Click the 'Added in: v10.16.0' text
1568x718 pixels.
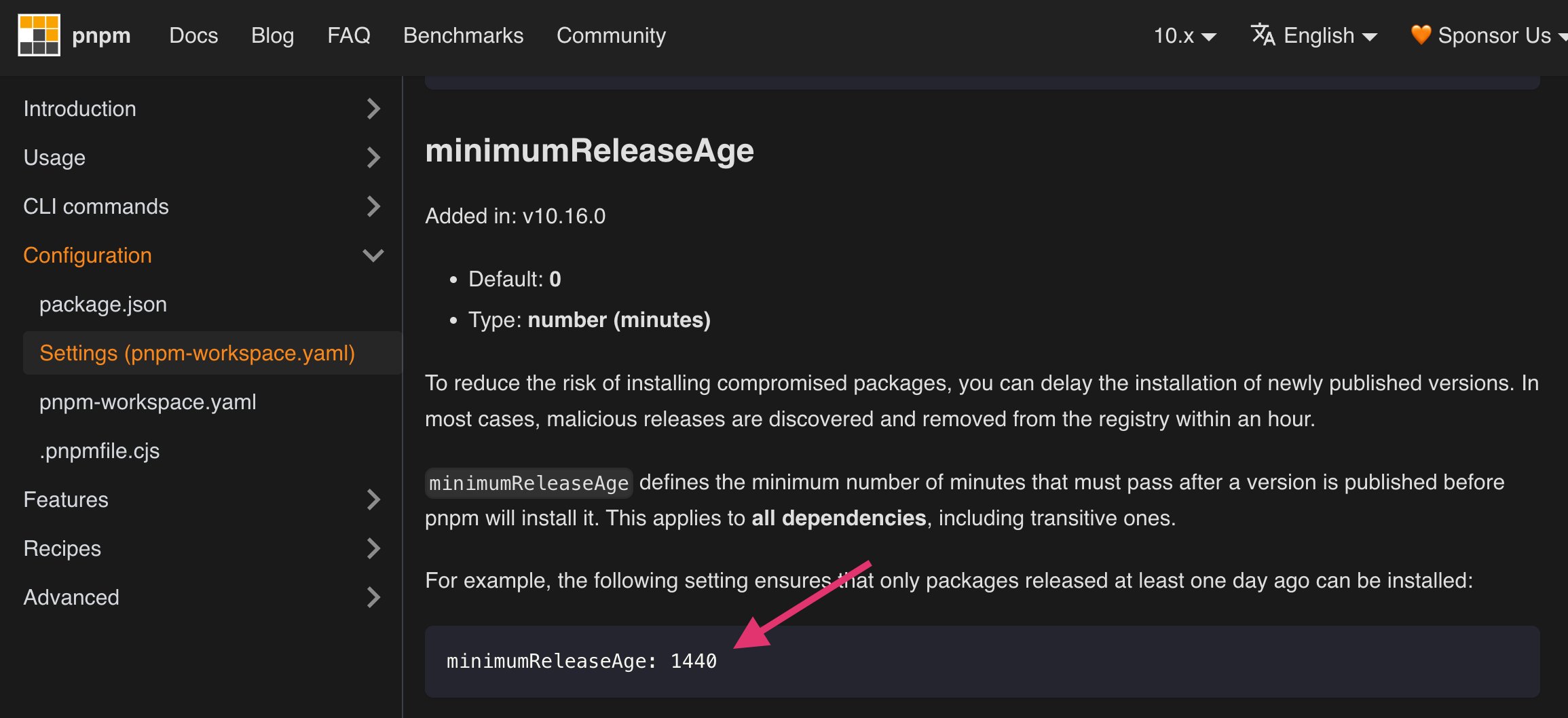515,216
